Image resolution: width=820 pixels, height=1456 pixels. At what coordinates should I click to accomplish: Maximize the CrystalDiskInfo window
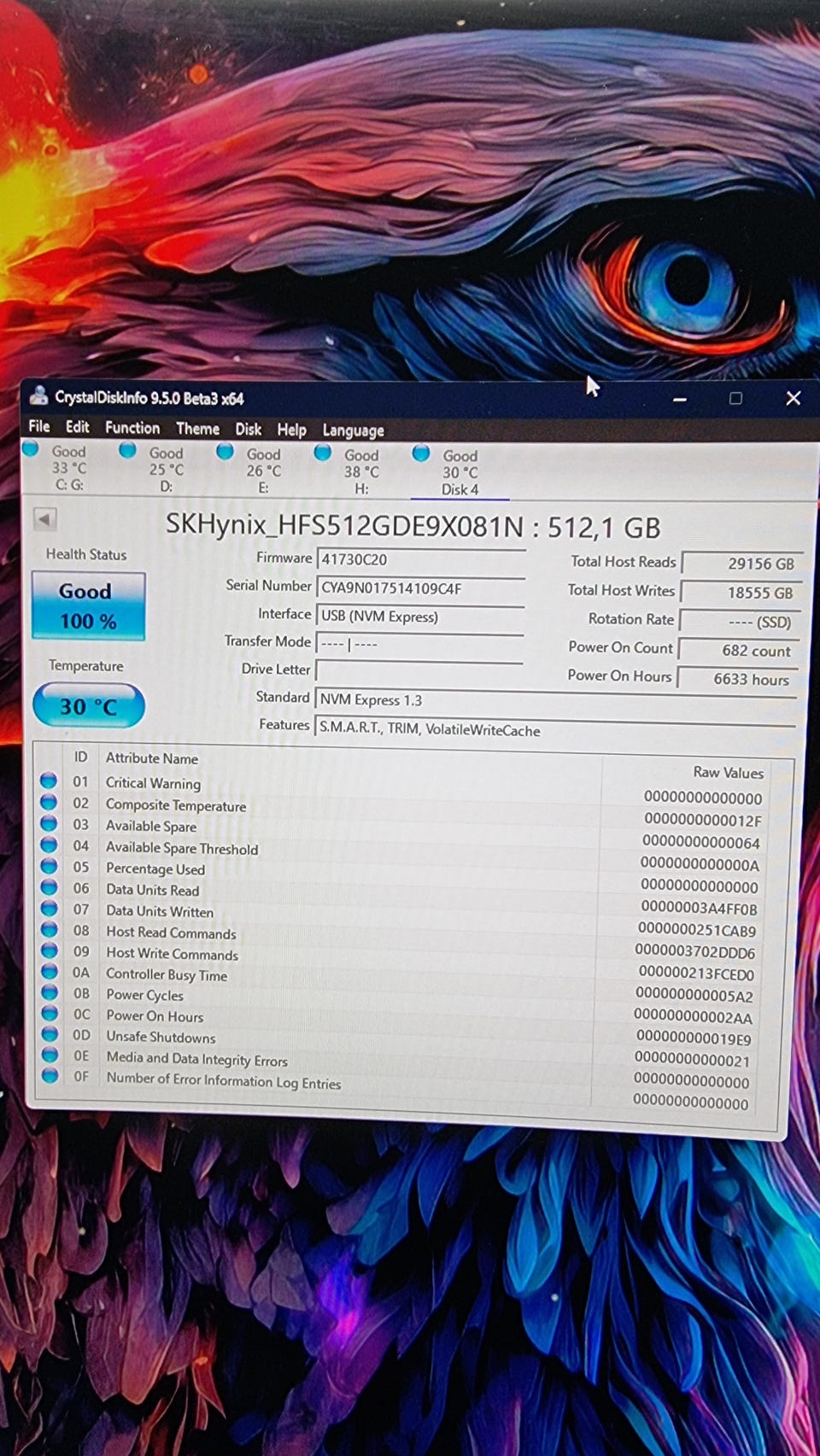pos(735,399)
